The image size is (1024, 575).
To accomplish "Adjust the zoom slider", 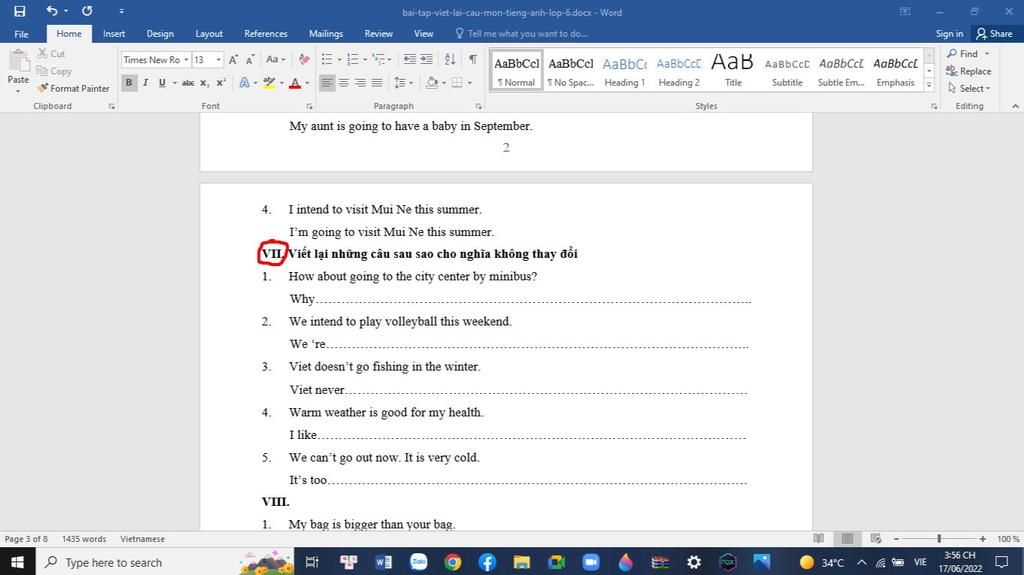I will coord(939,538).
